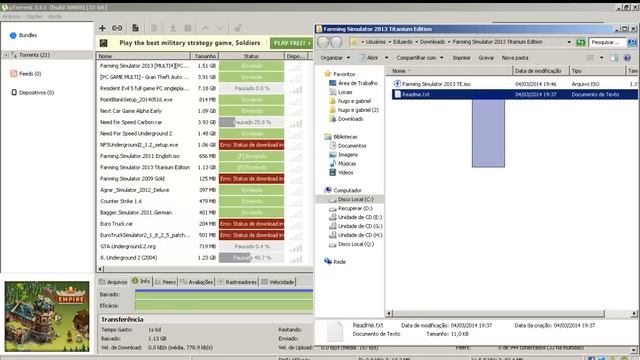Viewport: 640px width, 360px height.
Task: Open hugo e gabriel (2) folder
Action: click(353, 110)
